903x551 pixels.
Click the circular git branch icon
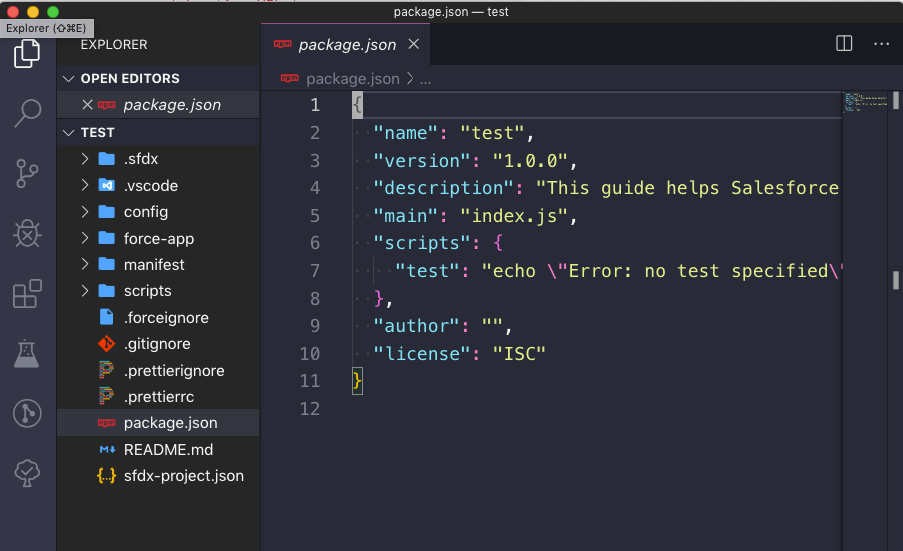click(27, 413)
